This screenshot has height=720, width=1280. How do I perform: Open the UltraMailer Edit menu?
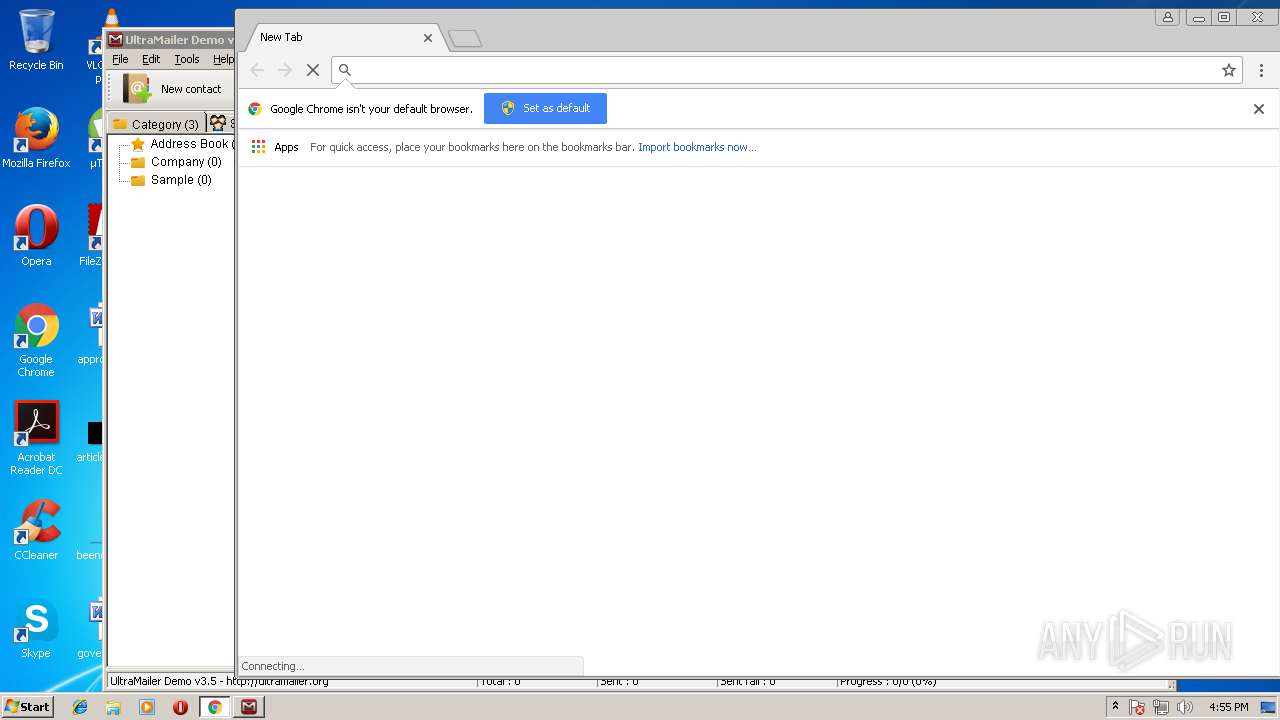(151, 59)
